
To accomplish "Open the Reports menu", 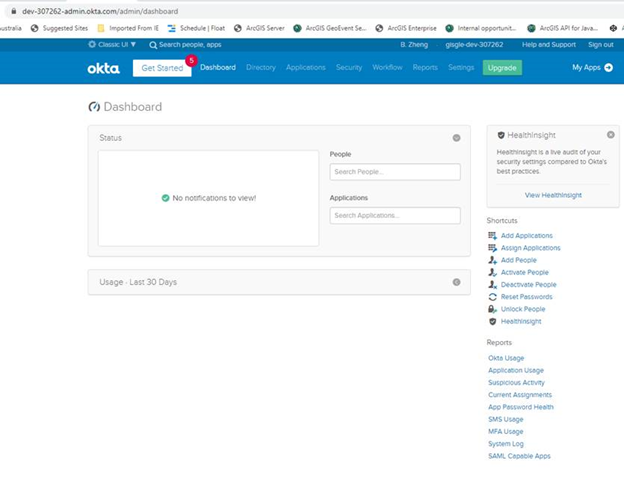I will point(425,67).
